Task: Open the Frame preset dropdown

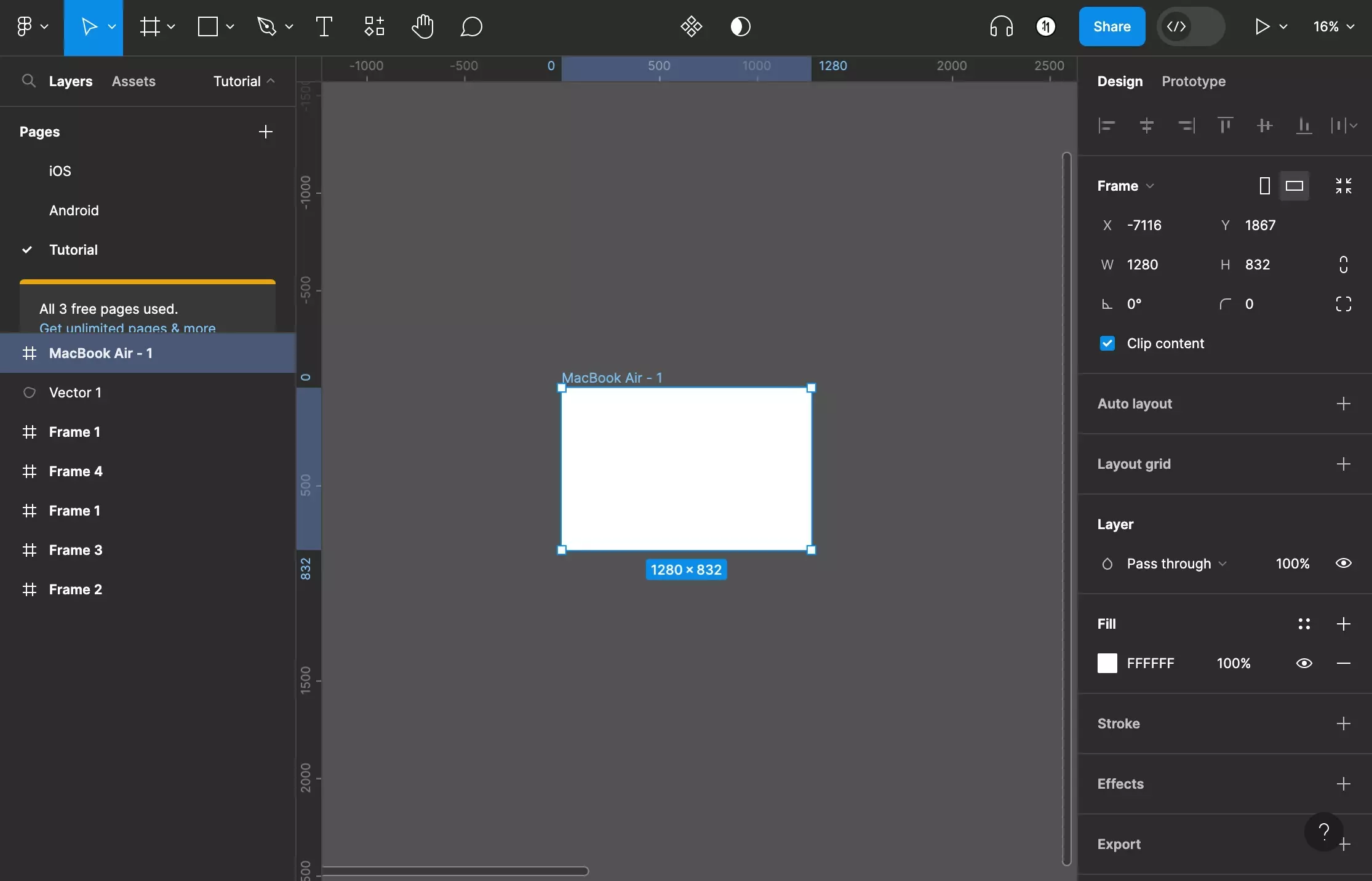Action: click(1151, 185)
